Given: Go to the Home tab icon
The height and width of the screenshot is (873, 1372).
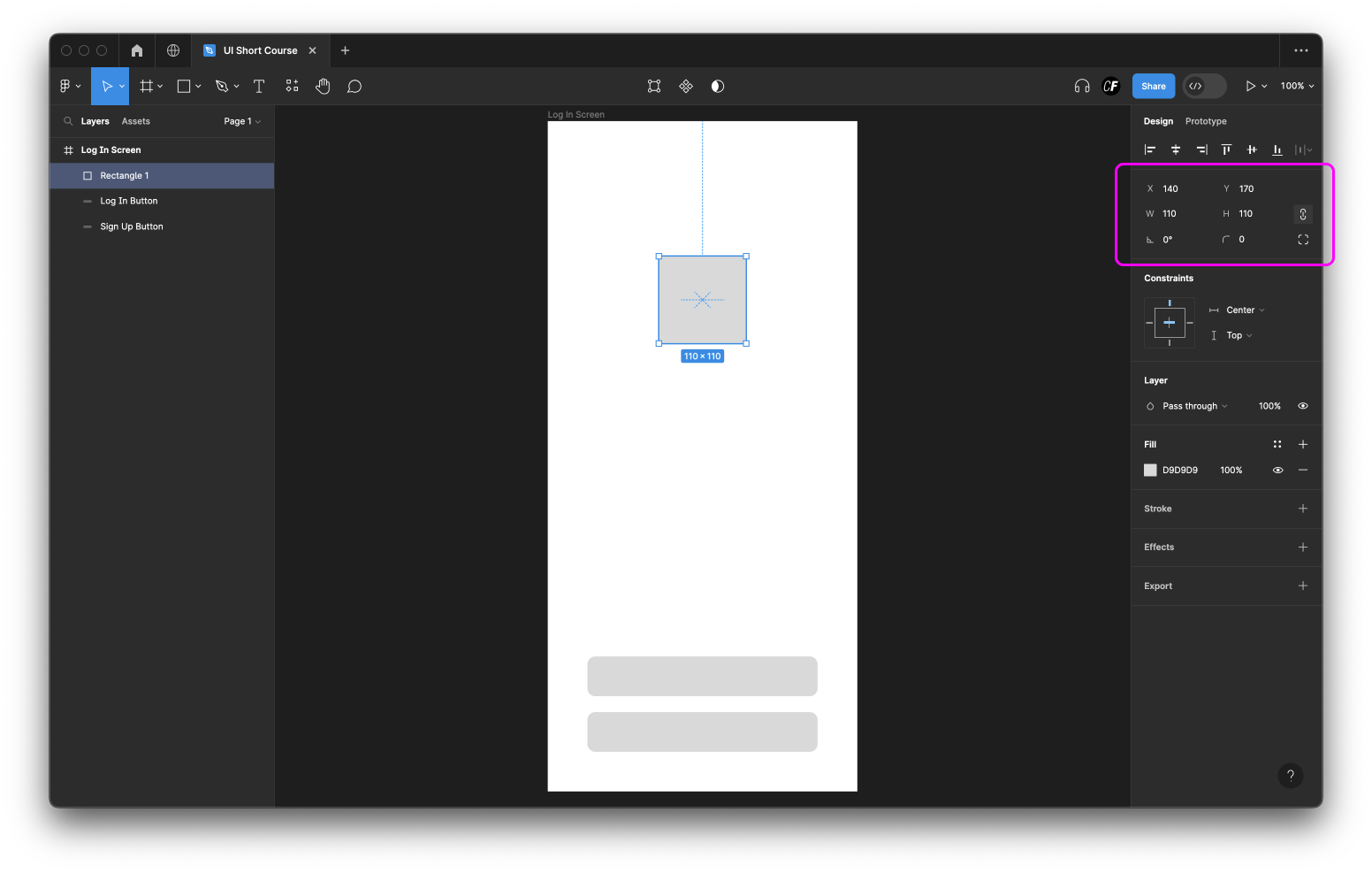Looking at the screenshot, I should [137, 50].
